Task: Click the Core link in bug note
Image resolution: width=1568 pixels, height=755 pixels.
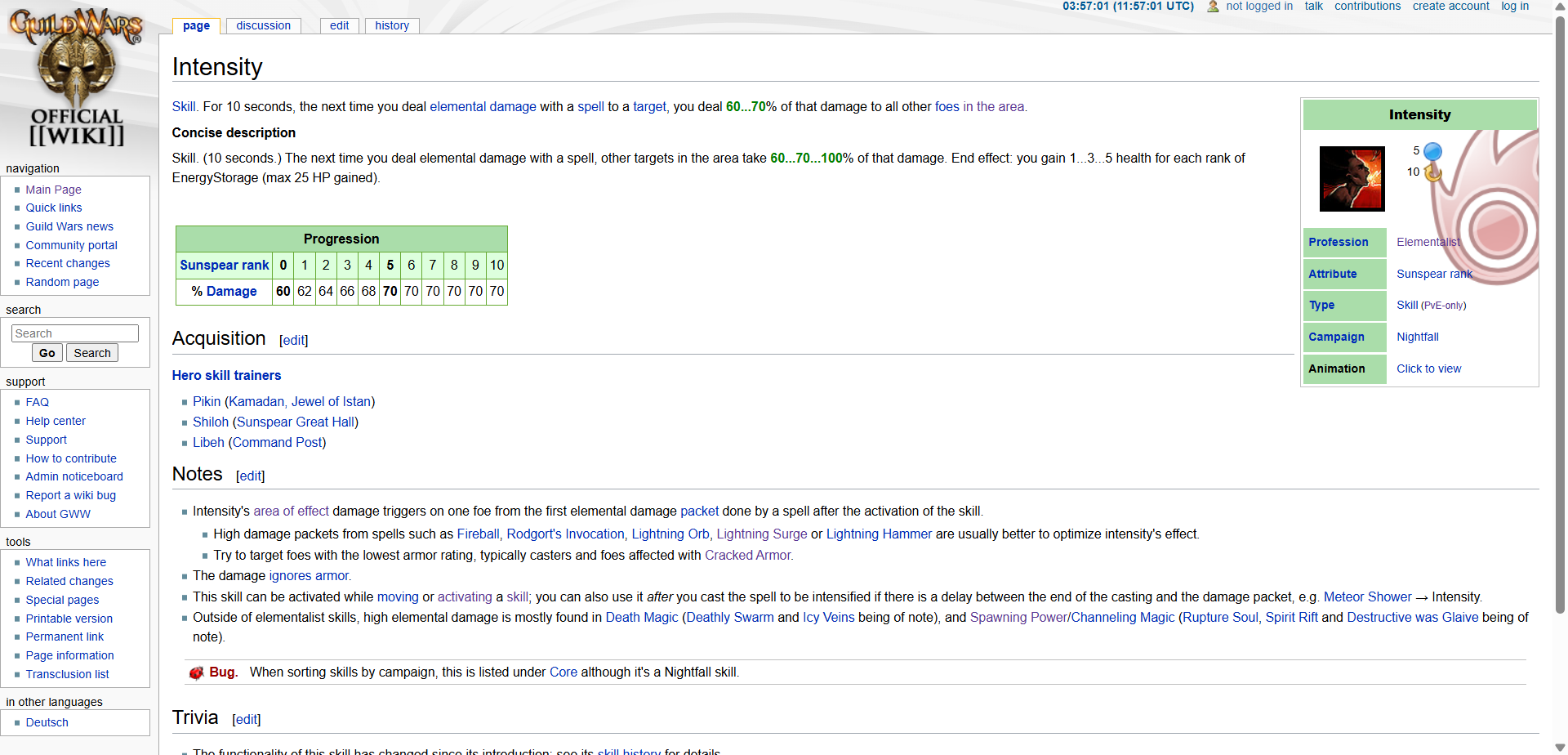Action: coord(563,672)
